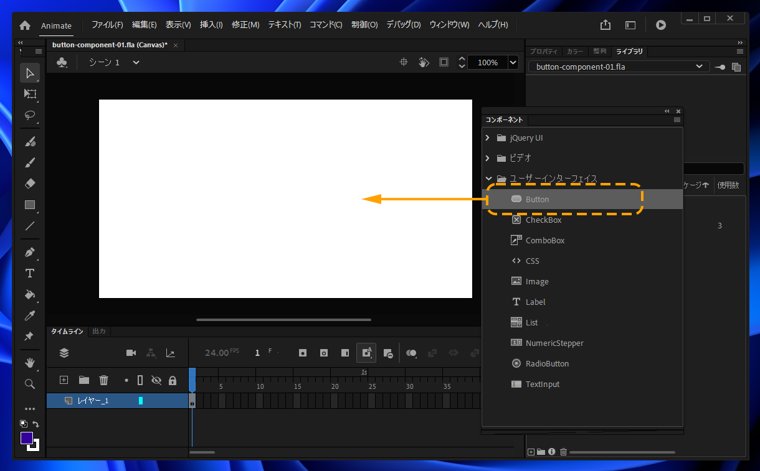
Task: Select the Eraser tool
Action: pos(30,184)
